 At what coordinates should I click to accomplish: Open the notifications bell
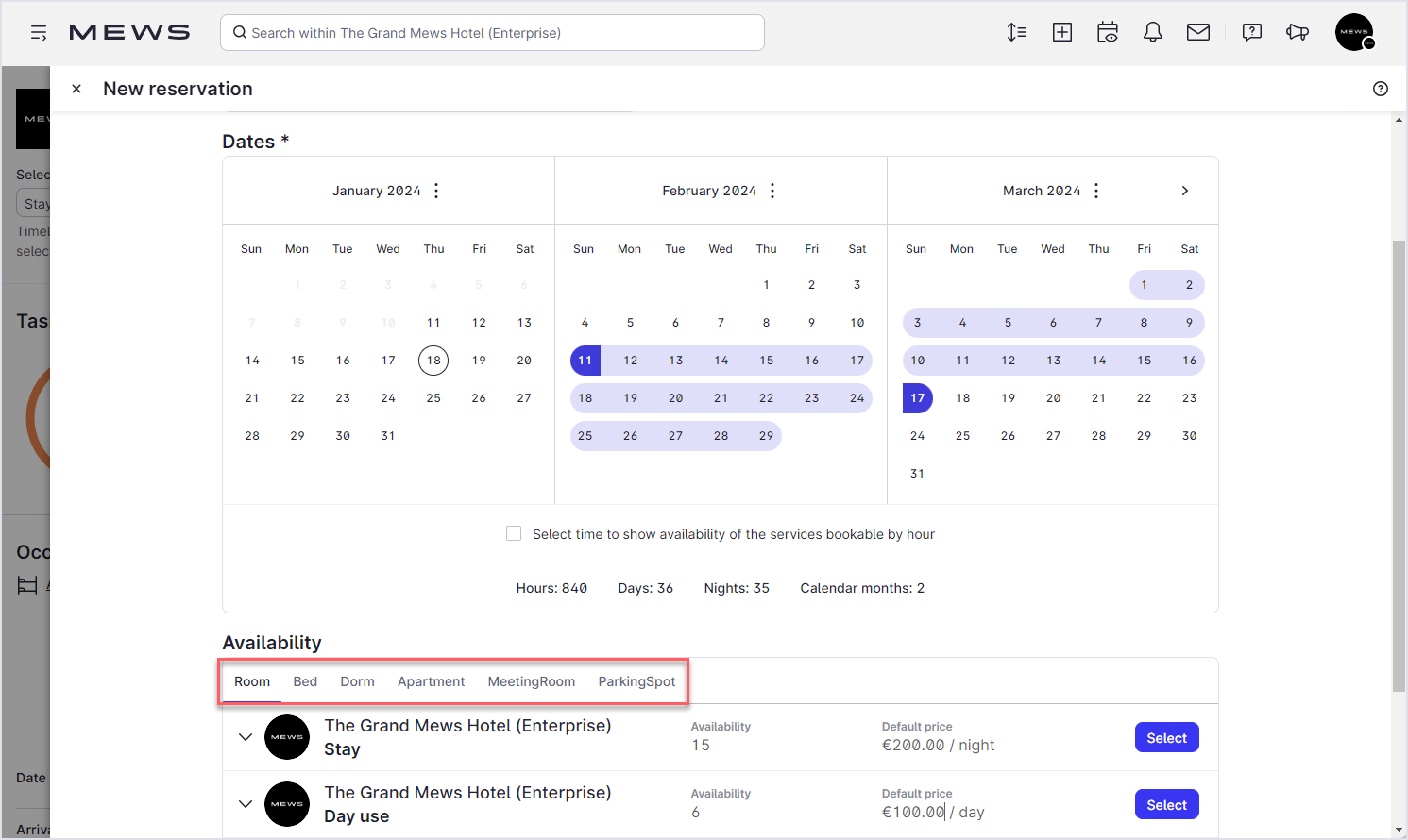(1153, 32)
